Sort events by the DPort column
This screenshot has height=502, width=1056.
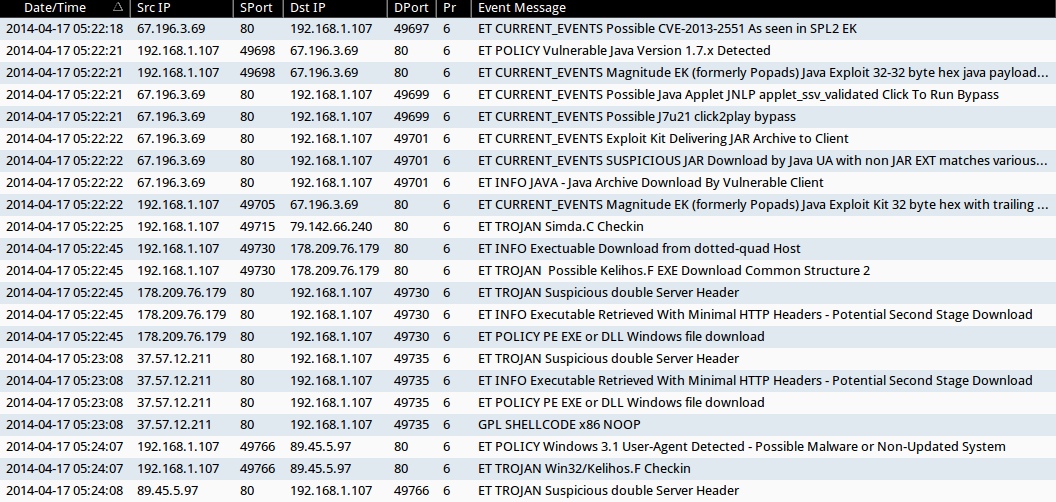412,7
